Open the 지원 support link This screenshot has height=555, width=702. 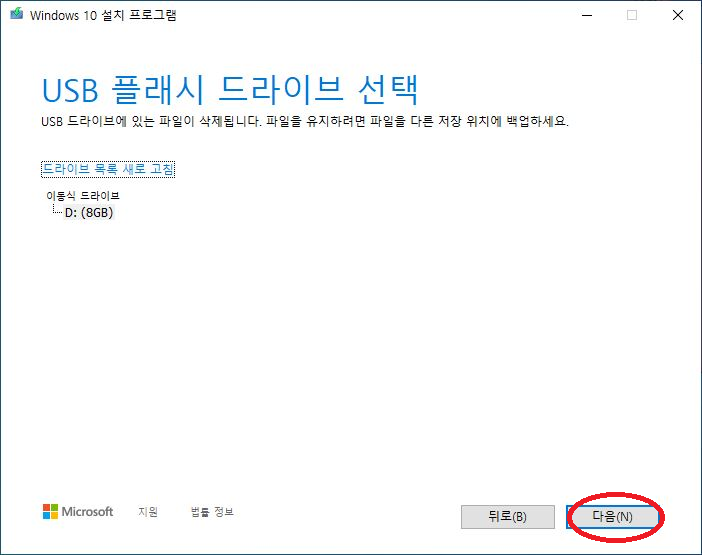coord(148,512)
